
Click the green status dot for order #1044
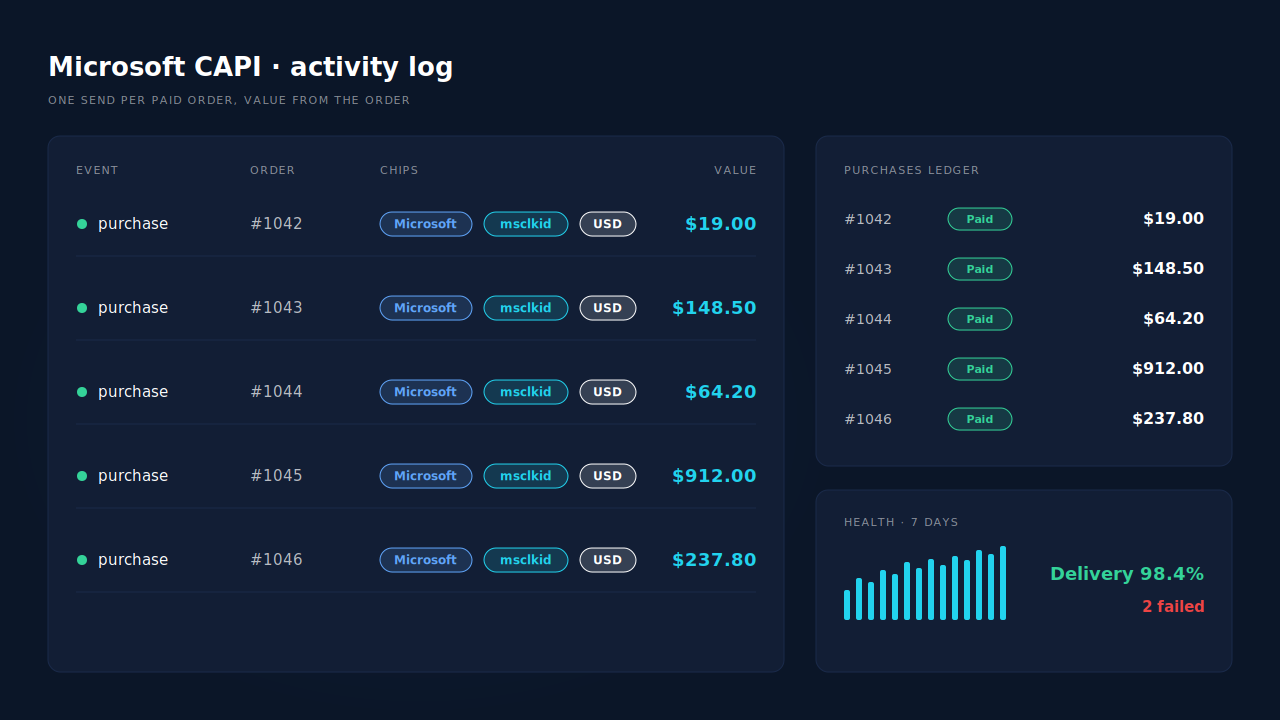(82, 392)
